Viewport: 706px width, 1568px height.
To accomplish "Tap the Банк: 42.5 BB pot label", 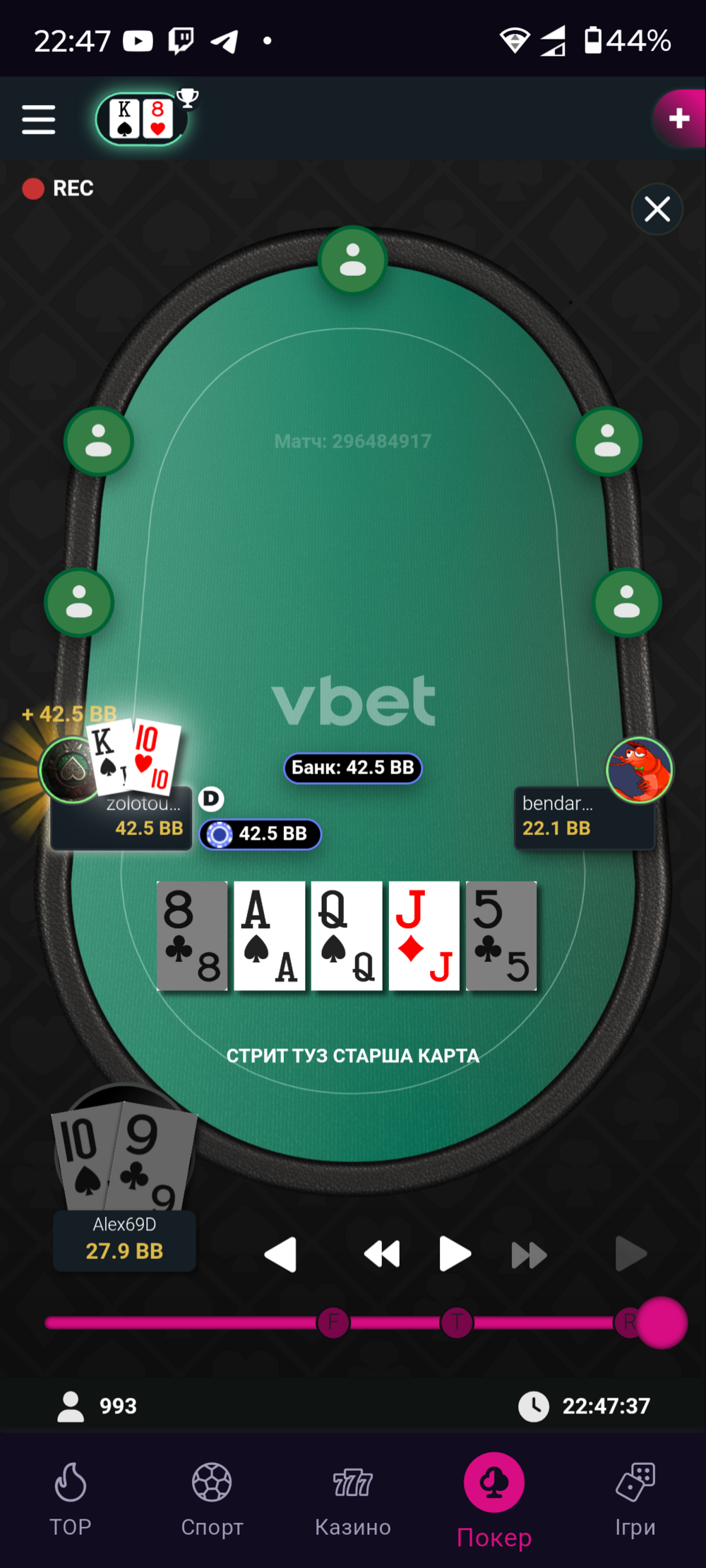I will (x=353, y=768).
